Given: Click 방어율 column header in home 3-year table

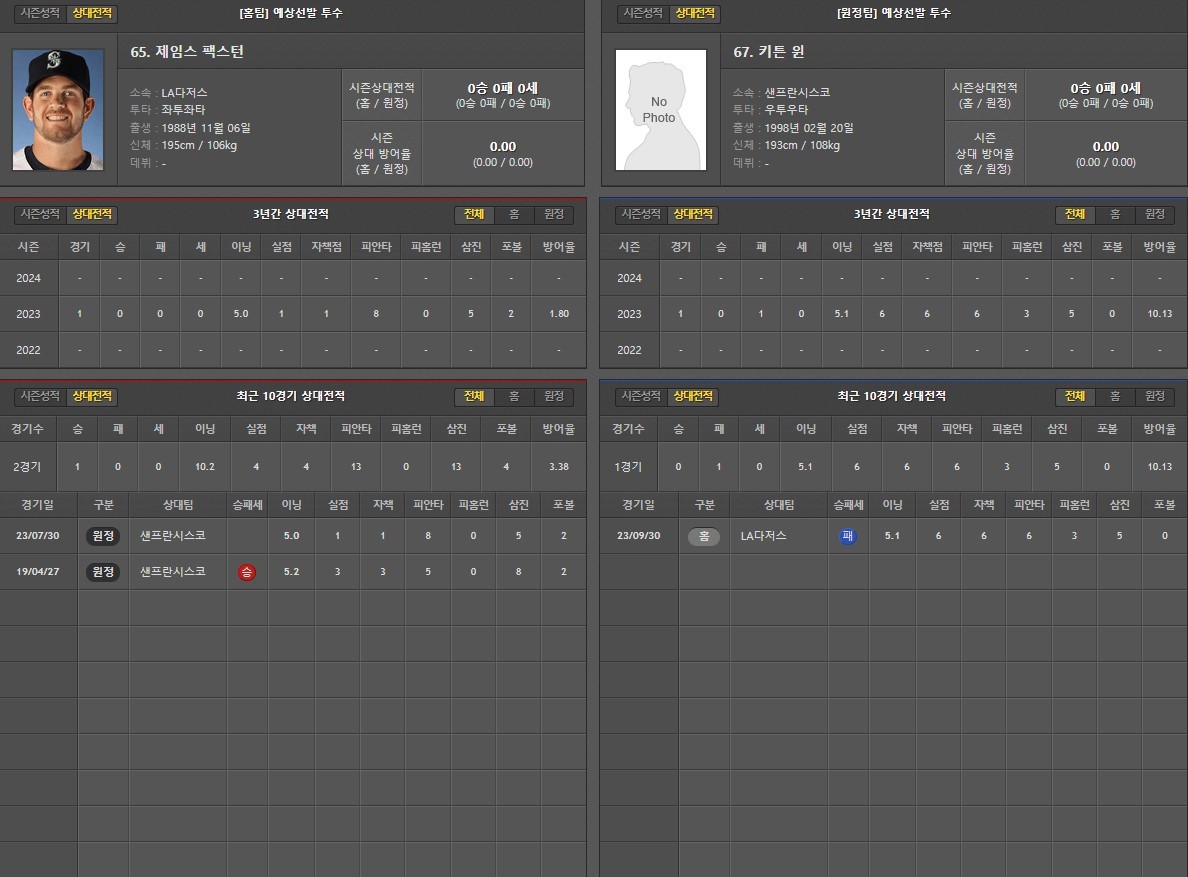Looking at the screenshot, I should tap(559, 247).
